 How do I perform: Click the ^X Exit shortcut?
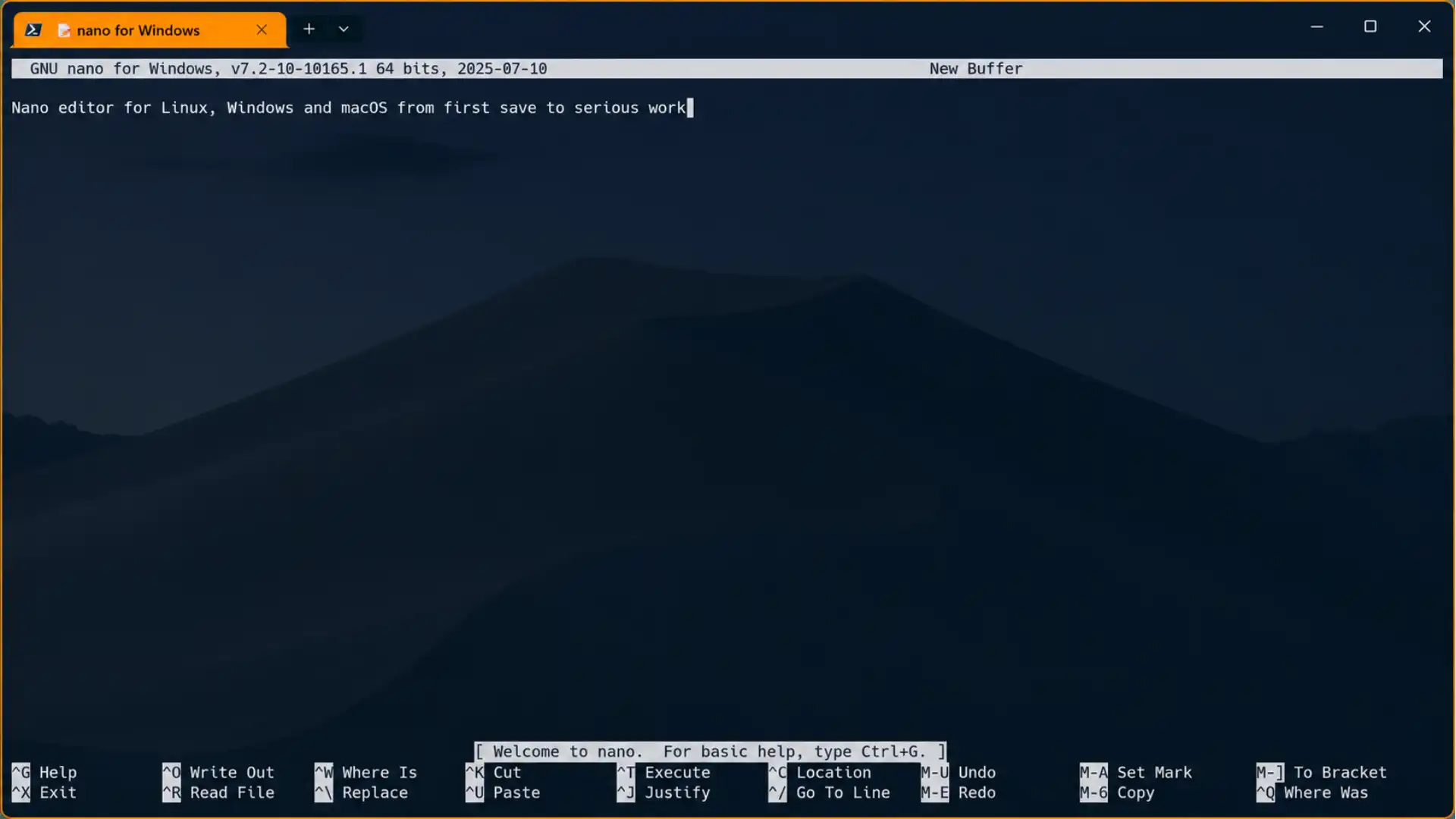pos(44,792)
